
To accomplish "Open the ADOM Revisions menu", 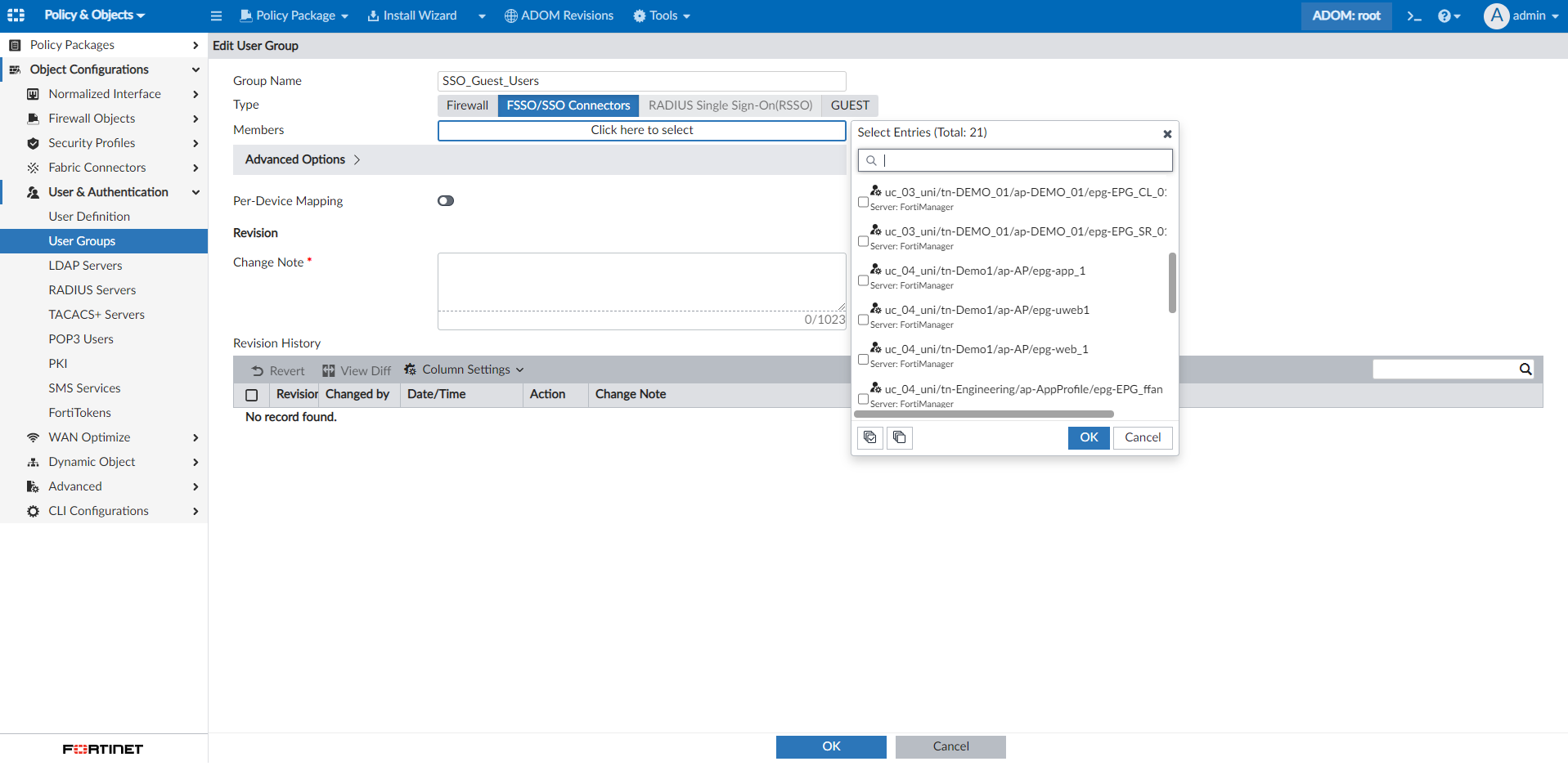I will tap(559, 16).
